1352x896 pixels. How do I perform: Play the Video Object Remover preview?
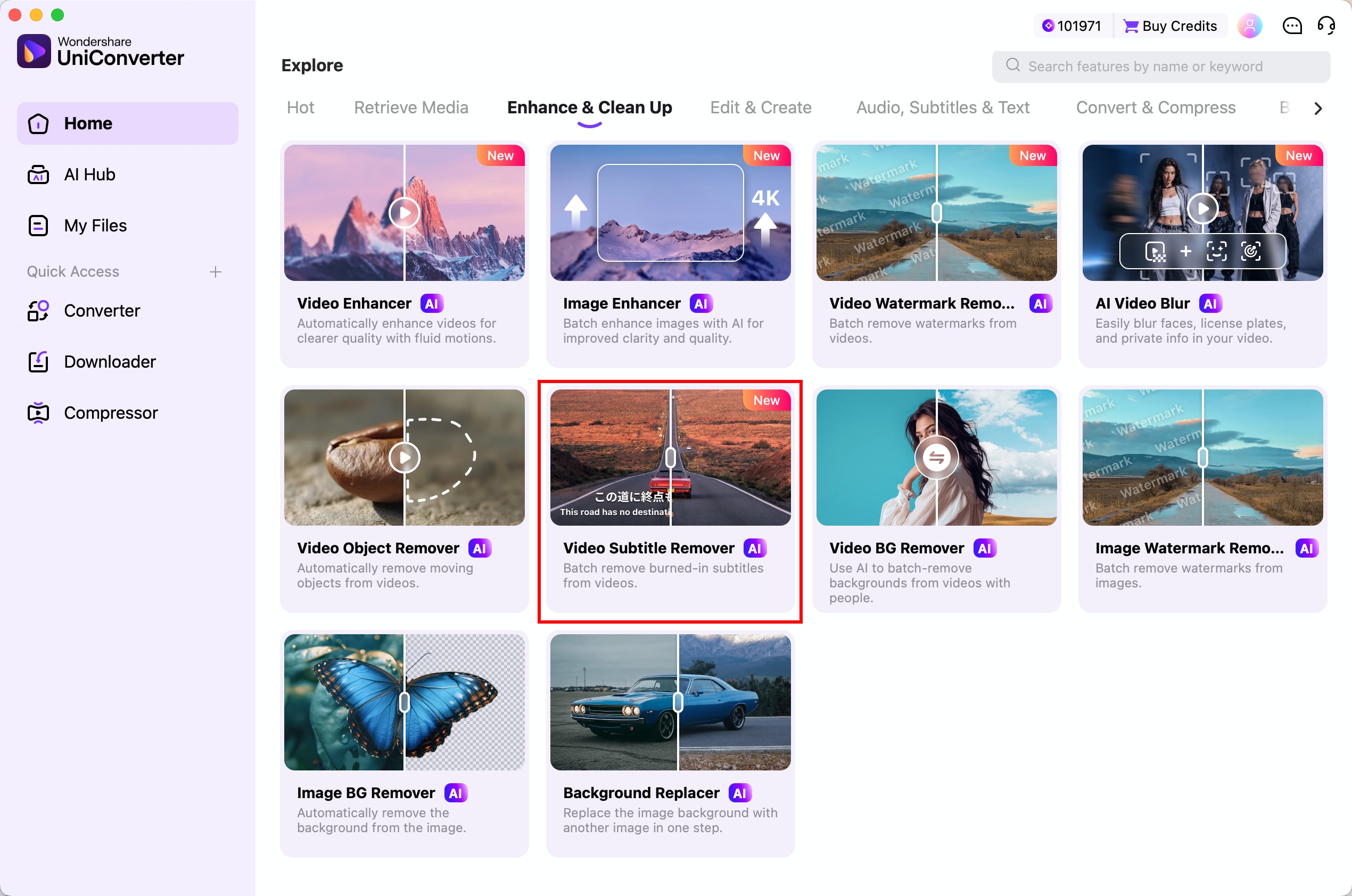click(x=404, y=458)
